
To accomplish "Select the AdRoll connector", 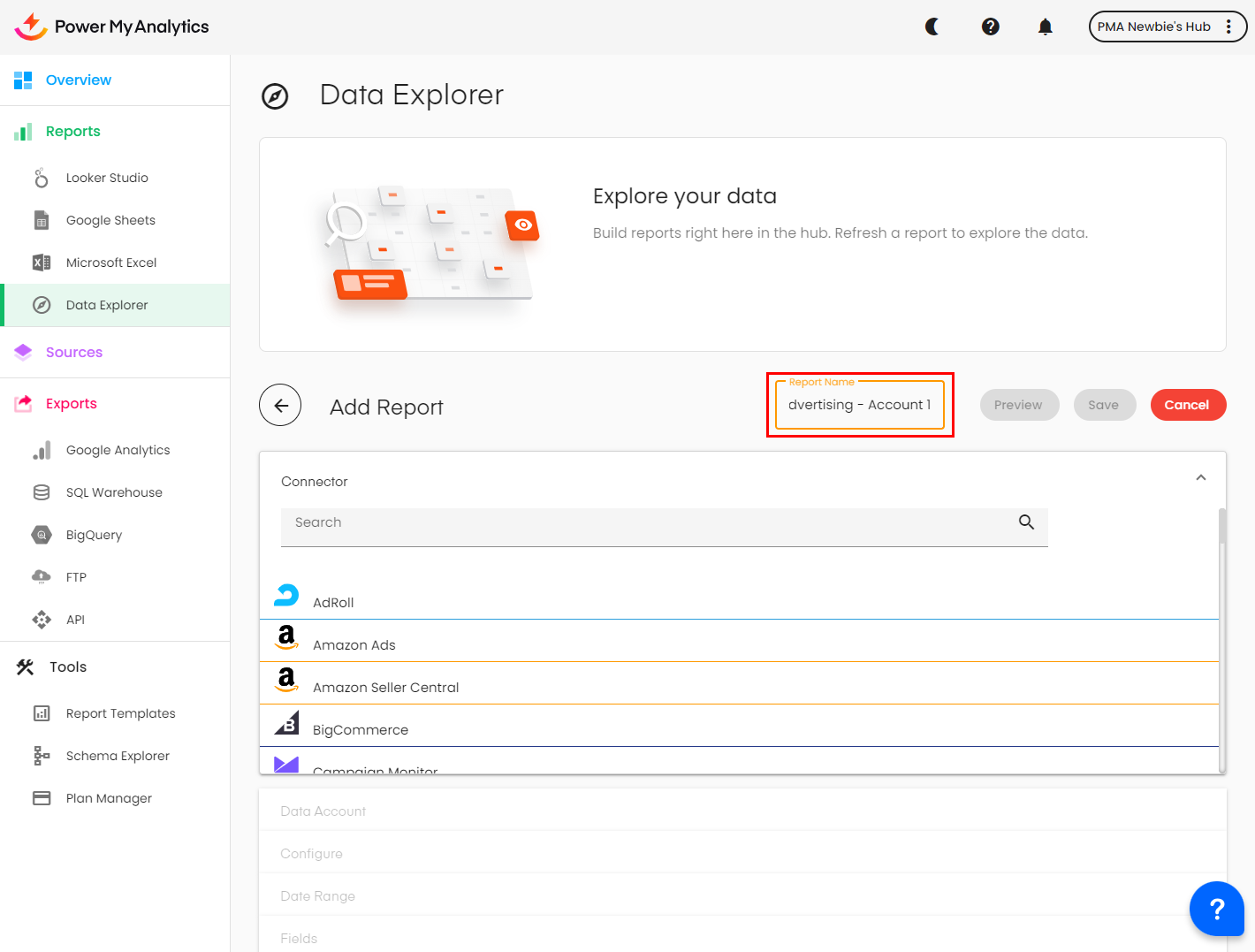I will tap(333, 602).
